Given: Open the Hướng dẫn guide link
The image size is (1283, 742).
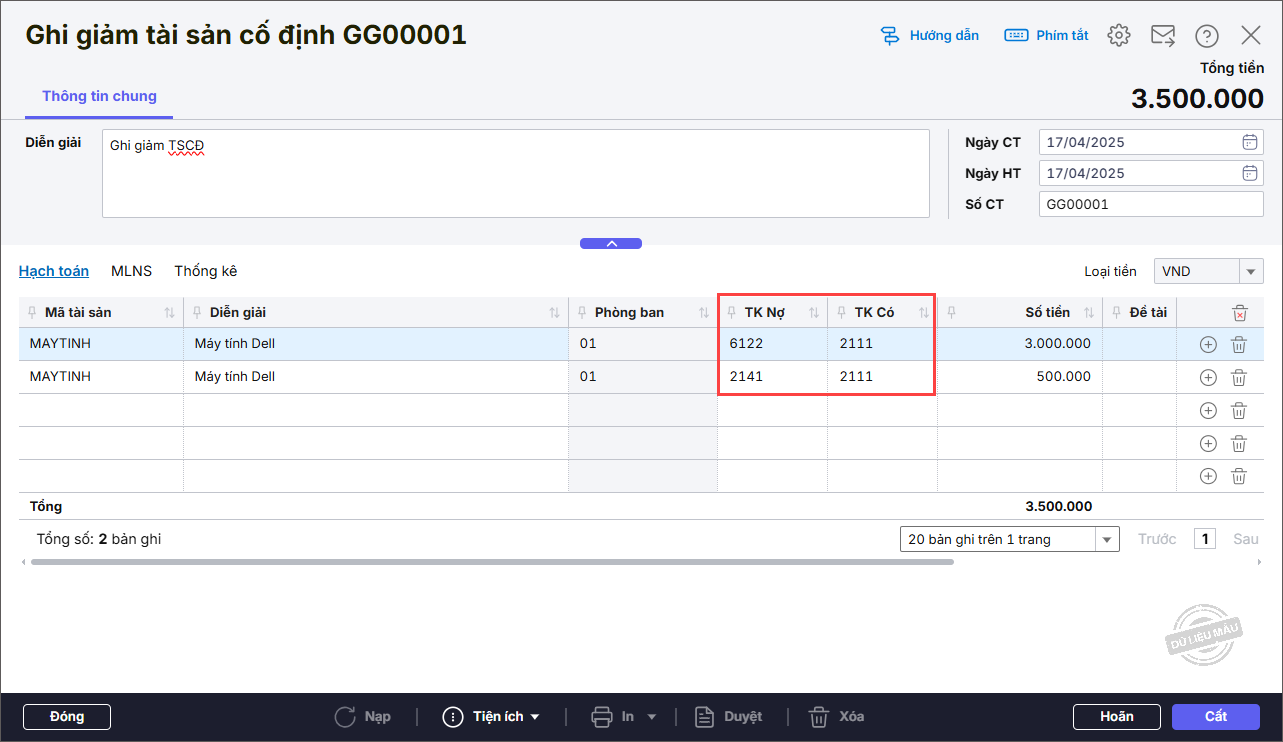Looking at the screenshot, I should point(930,36).
